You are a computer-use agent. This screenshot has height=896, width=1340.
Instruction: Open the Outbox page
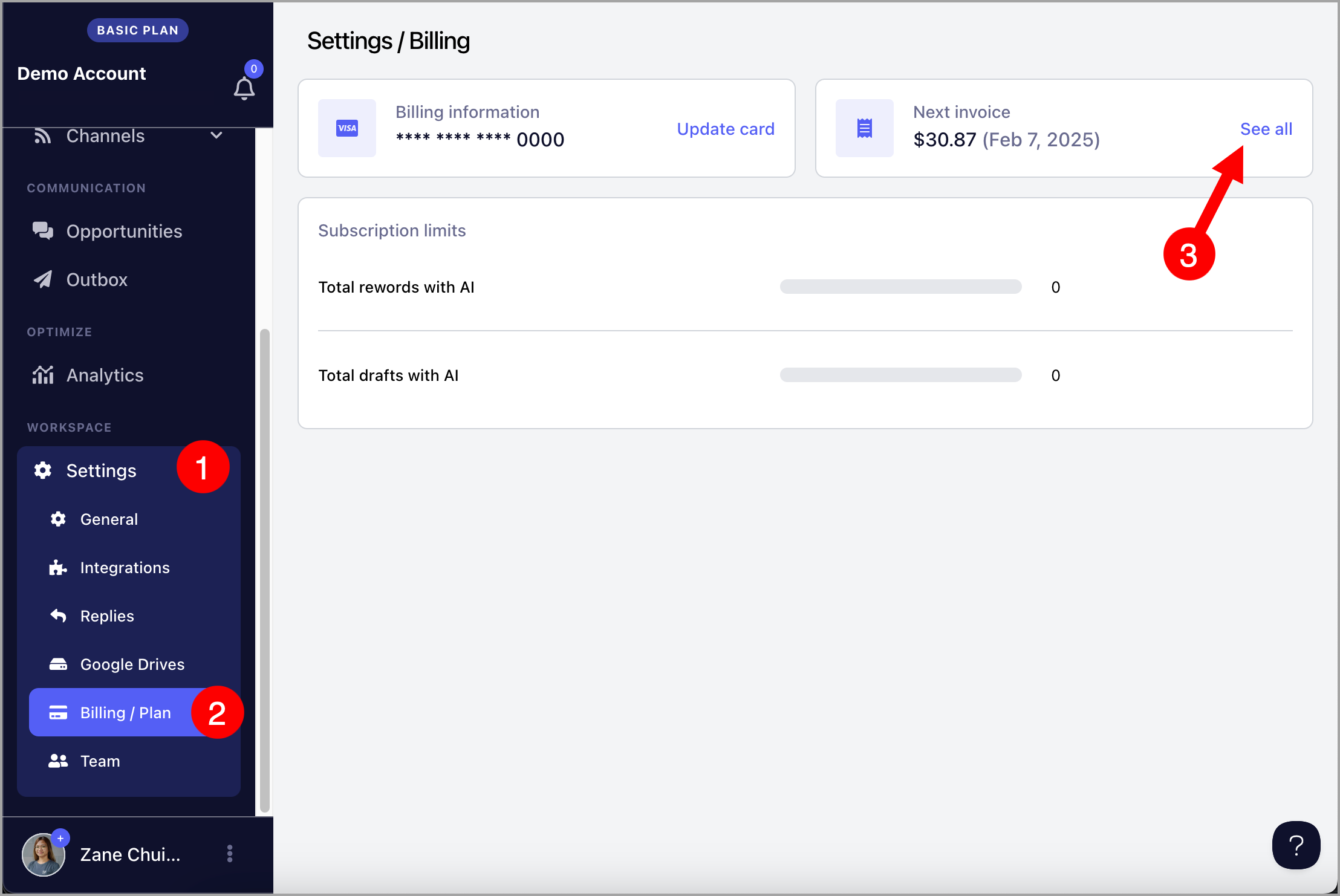(129, 279)
